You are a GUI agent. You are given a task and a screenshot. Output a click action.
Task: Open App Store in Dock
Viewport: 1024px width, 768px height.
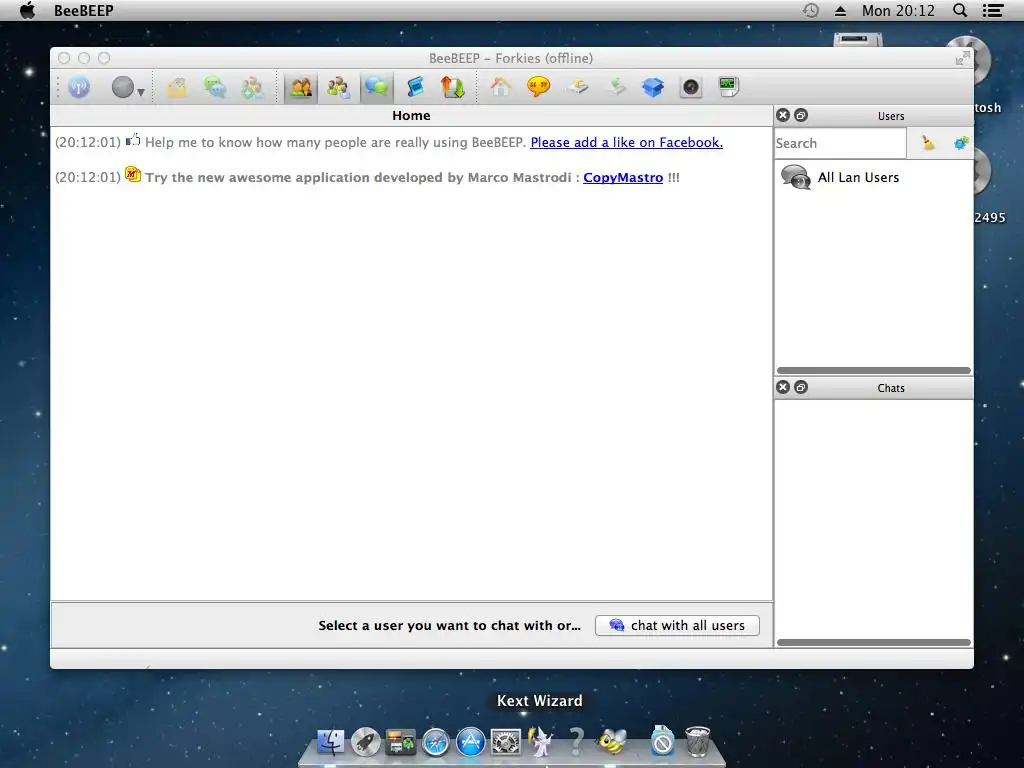(x=470, y=742)
